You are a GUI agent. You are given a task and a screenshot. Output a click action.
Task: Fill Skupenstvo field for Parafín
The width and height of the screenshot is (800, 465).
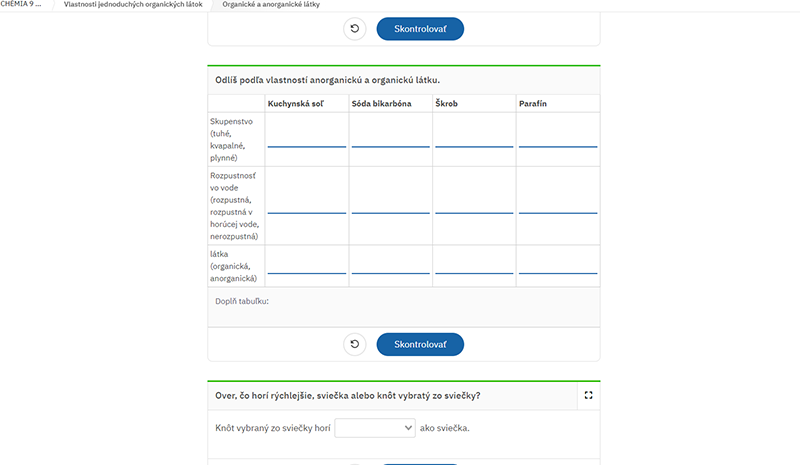click(x=558, y=140)
